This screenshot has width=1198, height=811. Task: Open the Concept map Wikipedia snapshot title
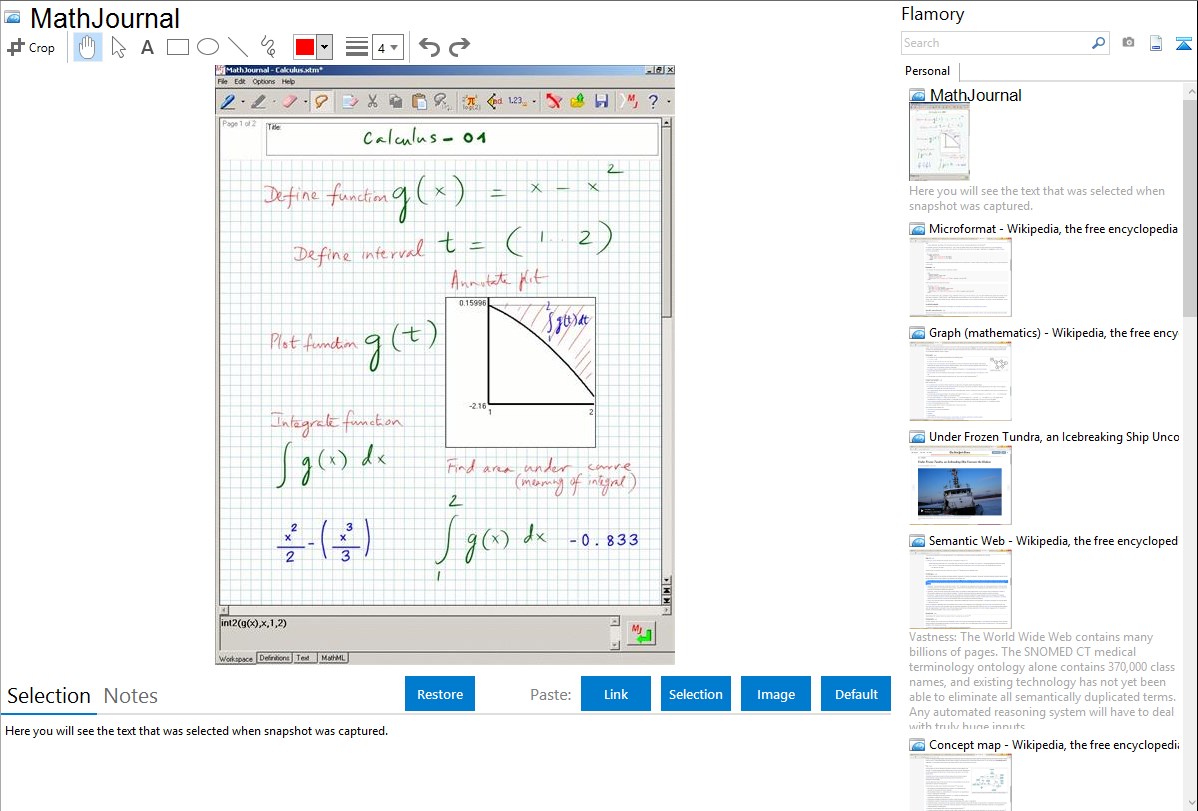click(x=1054, y=745)
